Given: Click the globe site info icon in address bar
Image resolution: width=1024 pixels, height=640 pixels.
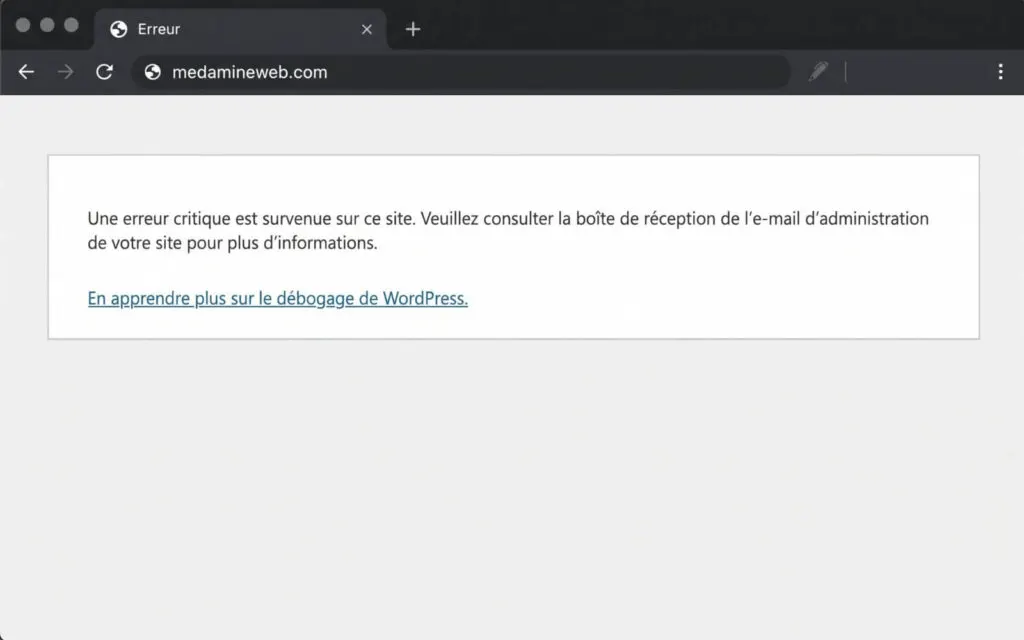Looking at the screenshot, I should click(x=153, y=72).
